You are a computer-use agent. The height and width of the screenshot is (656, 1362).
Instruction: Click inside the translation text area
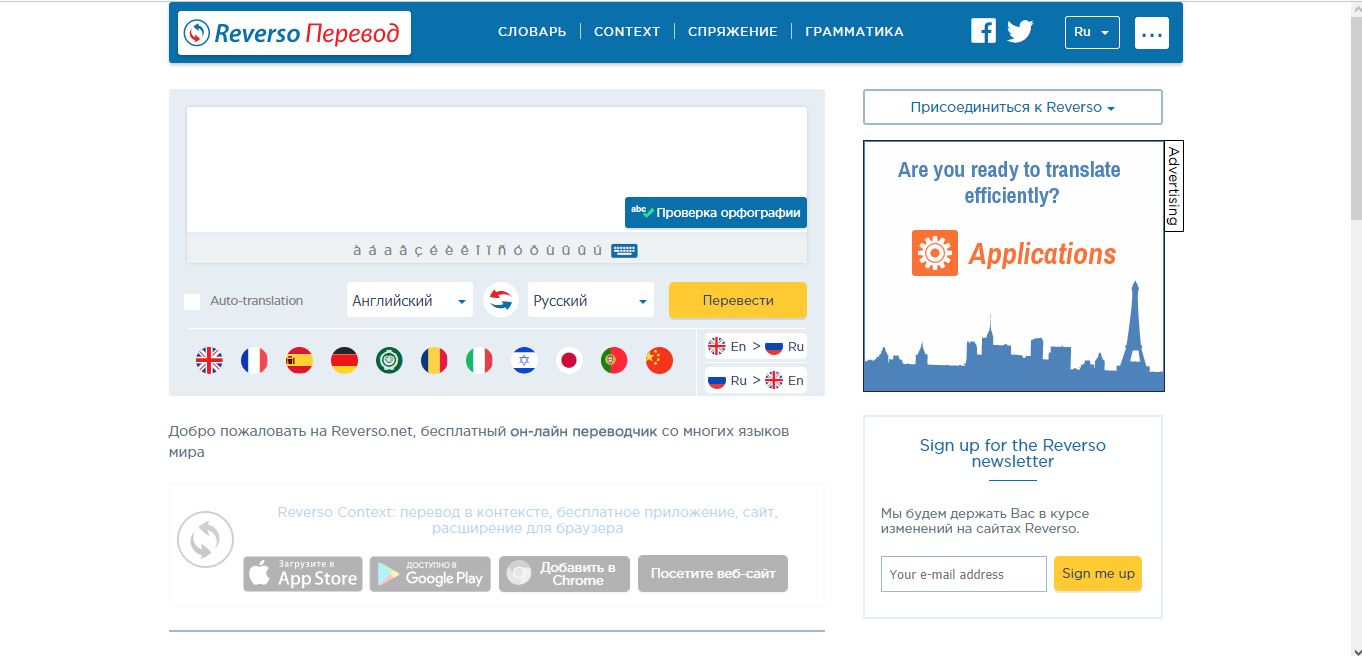(x=497, y=170)
